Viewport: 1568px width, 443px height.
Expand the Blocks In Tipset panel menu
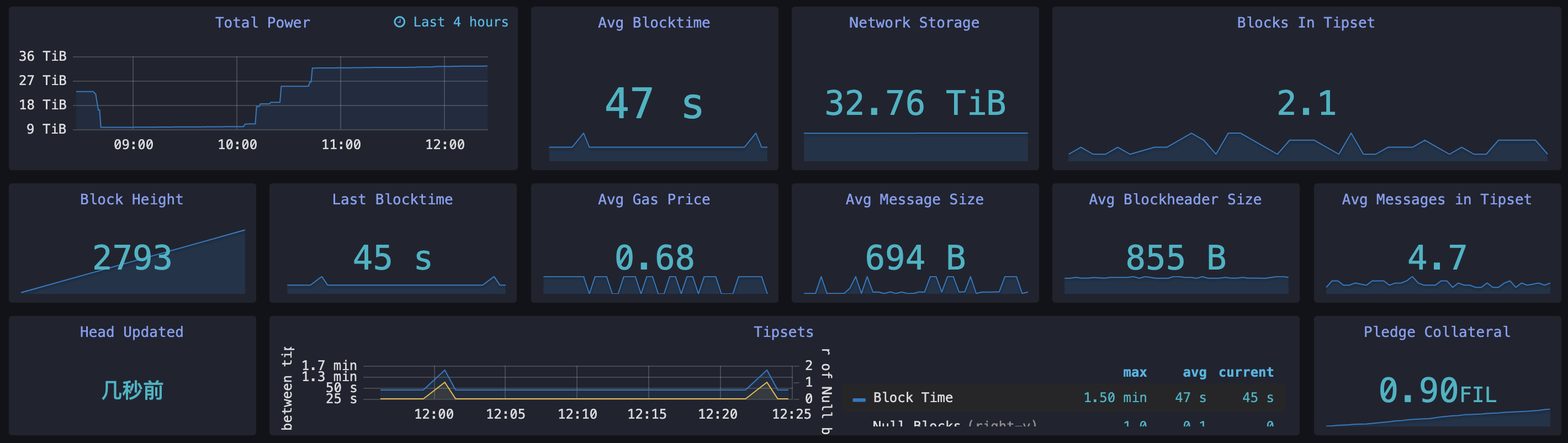tap(1305, 23)
